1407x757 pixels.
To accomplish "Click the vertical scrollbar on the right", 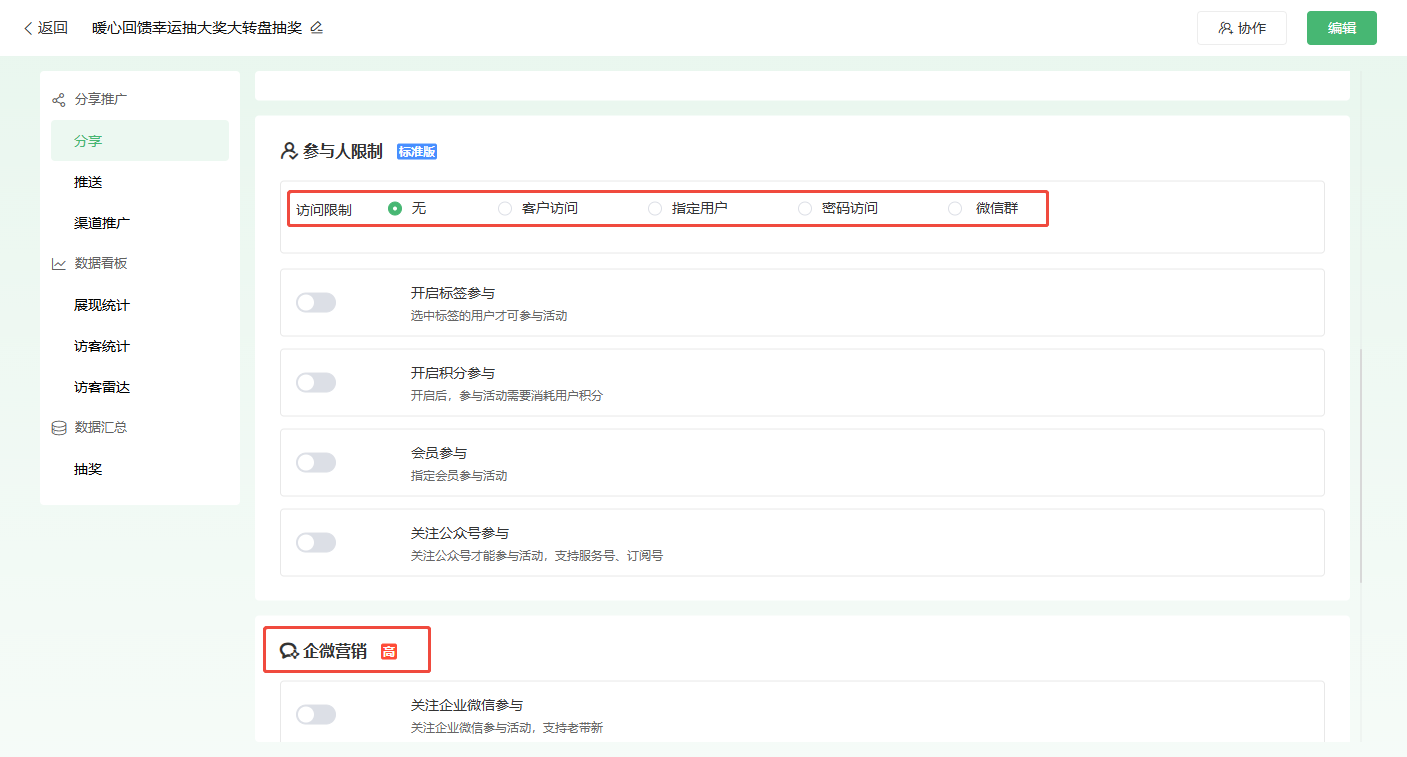I will pyautogui.click(x=1361, y=465).
